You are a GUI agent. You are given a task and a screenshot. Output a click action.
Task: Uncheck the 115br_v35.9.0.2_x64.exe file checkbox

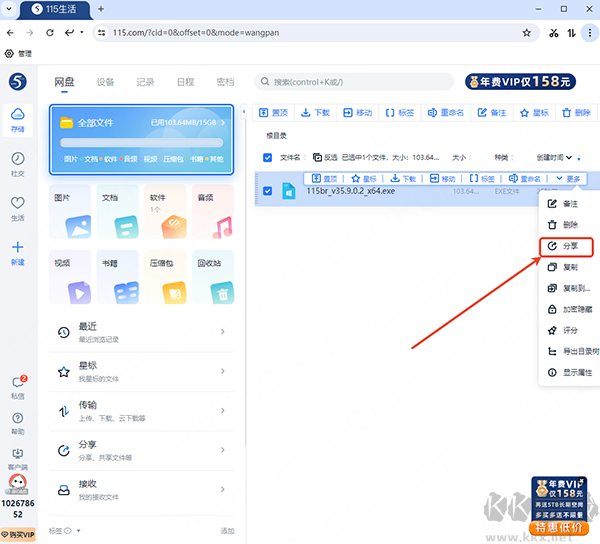(267, 190)
